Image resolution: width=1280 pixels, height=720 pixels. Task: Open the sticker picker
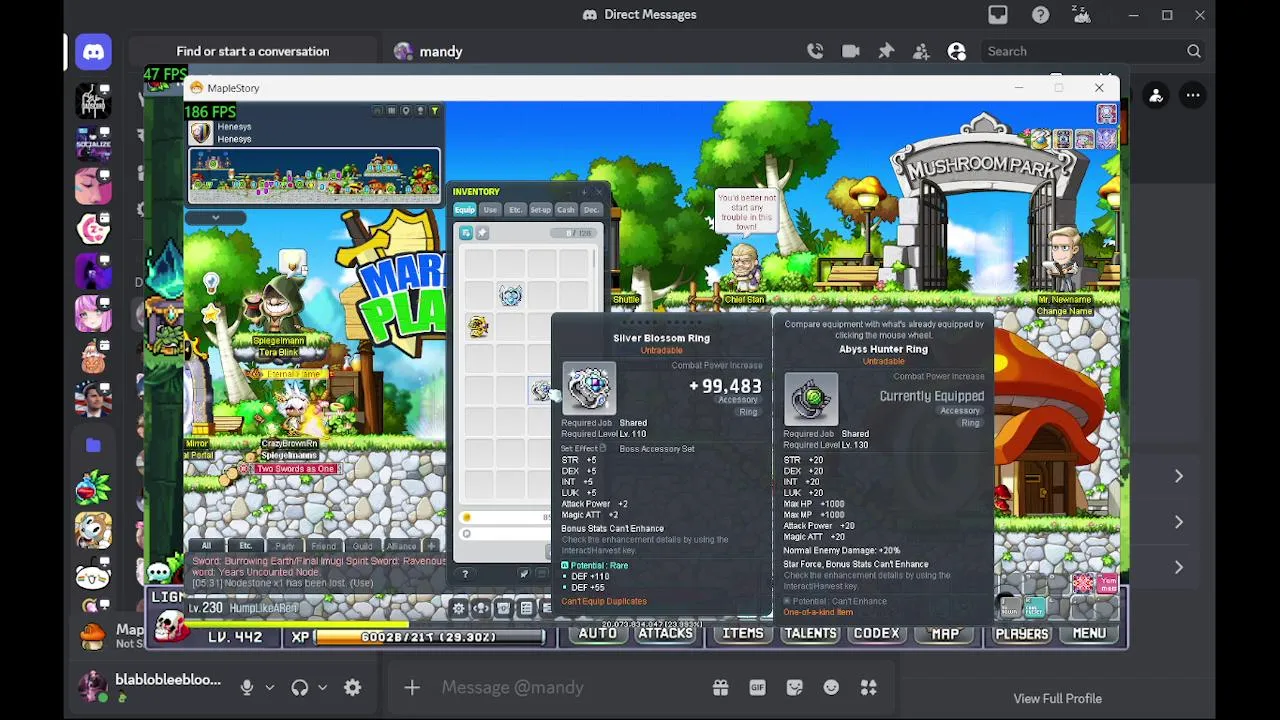[x=794, y=688]
